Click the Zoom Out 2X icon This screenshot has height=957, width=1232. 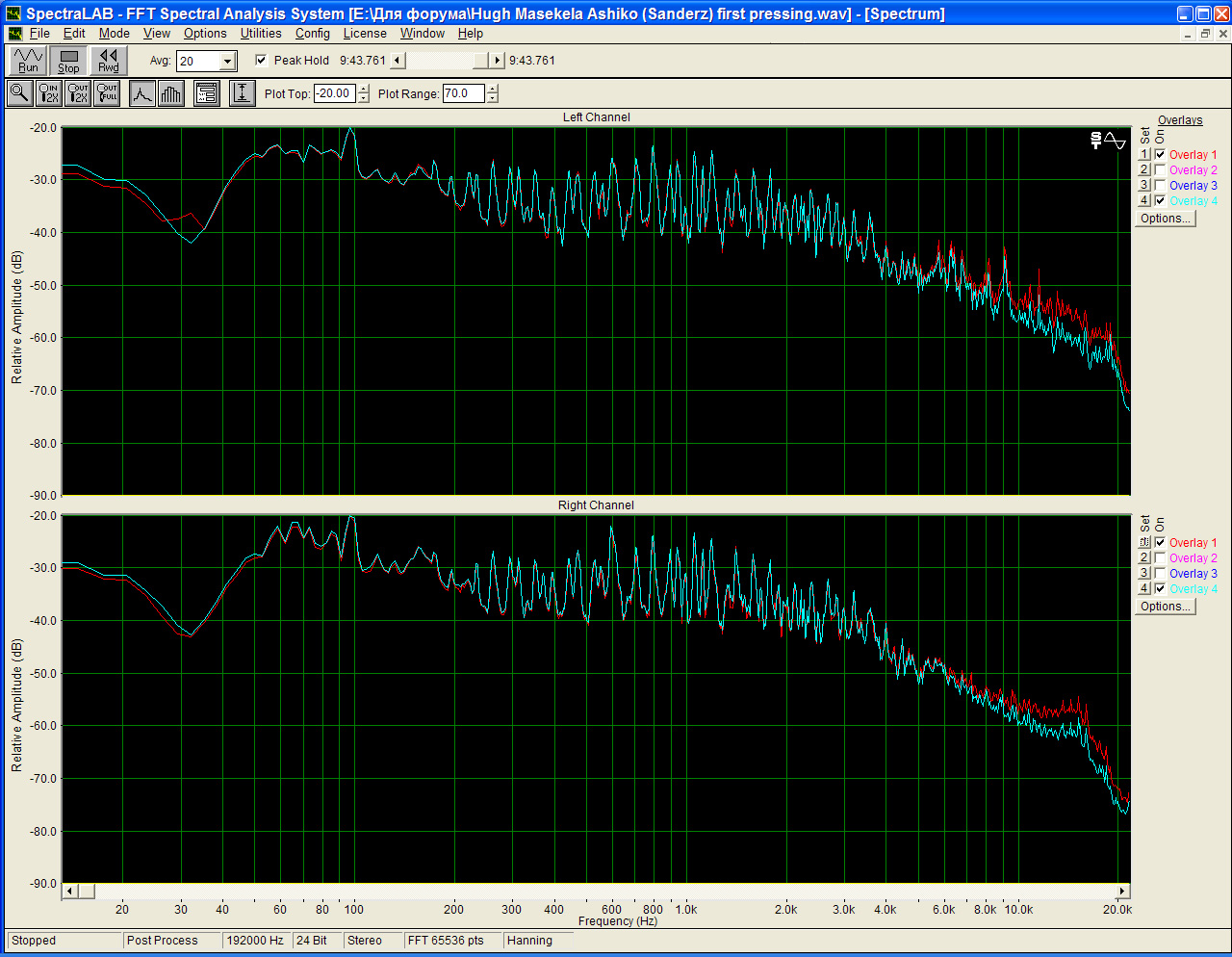pyautogui.click(x=78, y=93)
